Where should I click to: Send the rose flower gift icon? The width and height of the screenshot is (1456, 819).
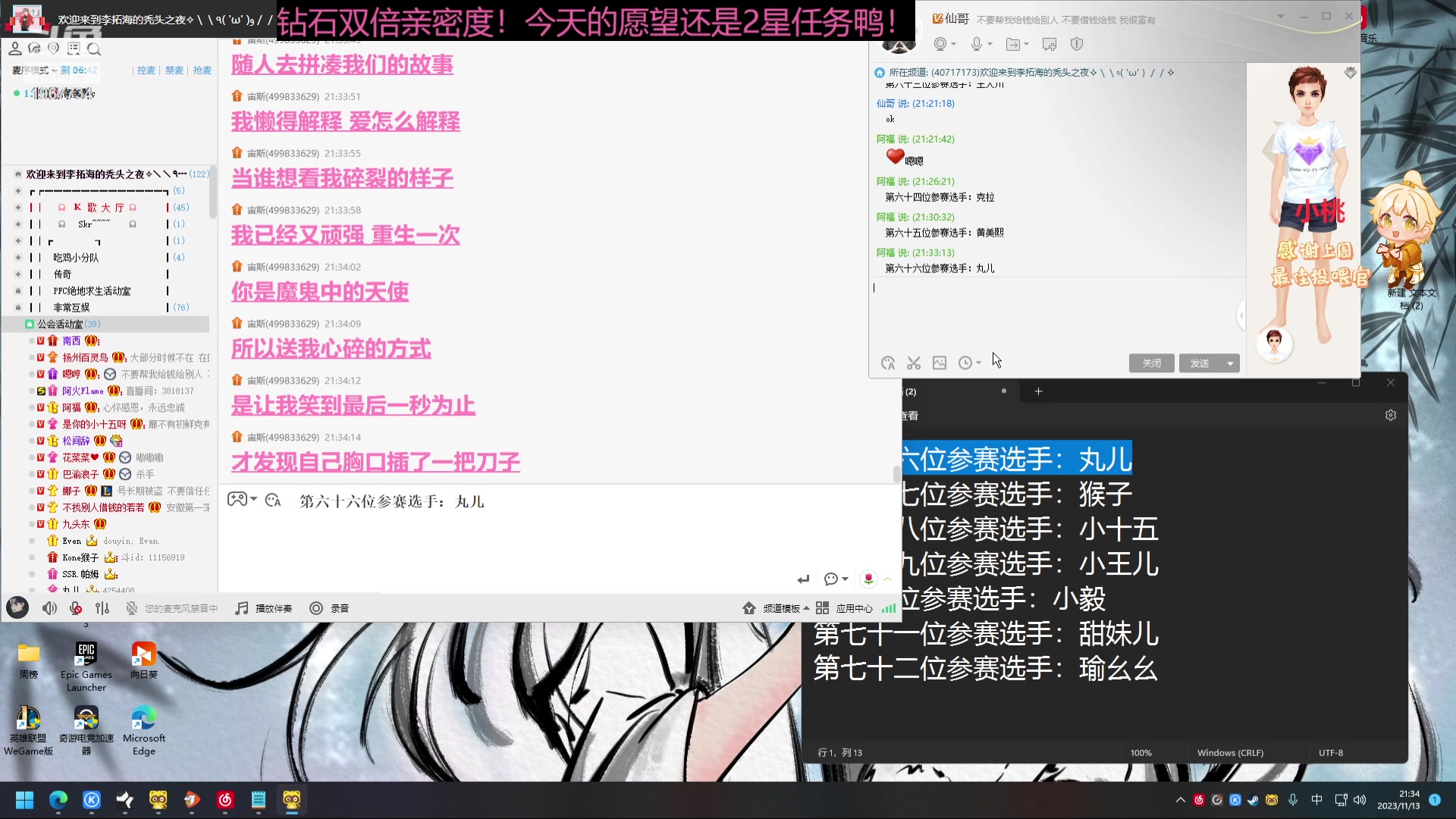click(x=868, y=579)
